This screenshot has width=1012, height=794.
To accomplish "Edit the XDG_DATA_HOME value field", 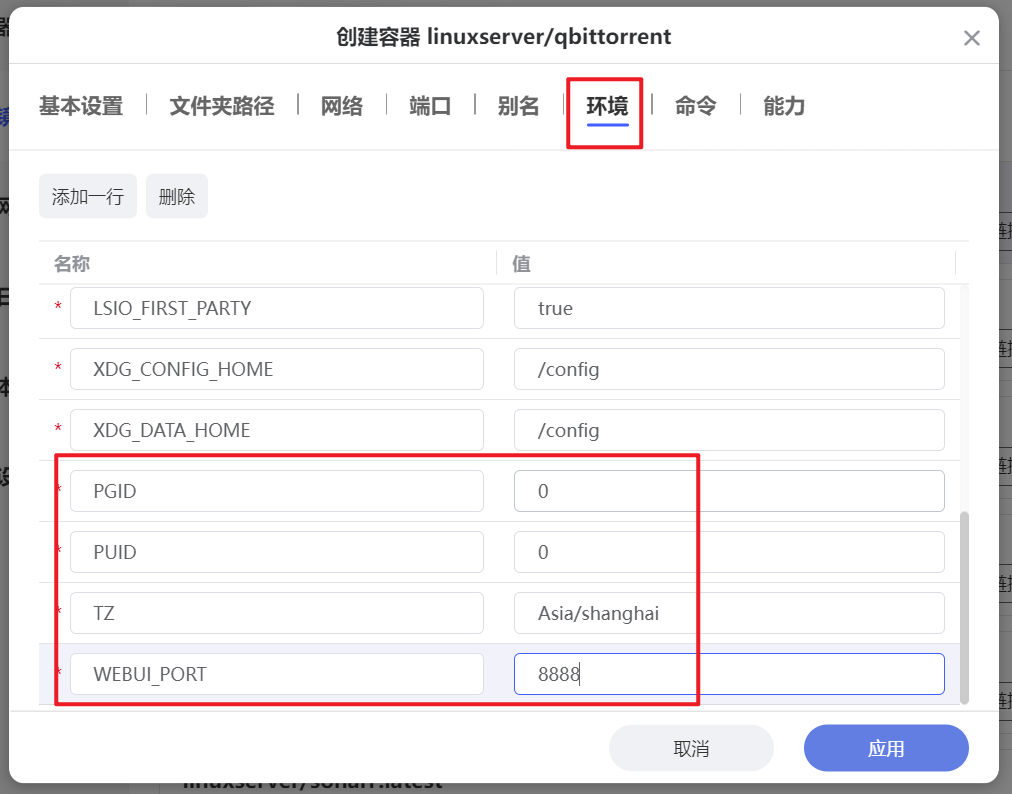I will 729,430.
